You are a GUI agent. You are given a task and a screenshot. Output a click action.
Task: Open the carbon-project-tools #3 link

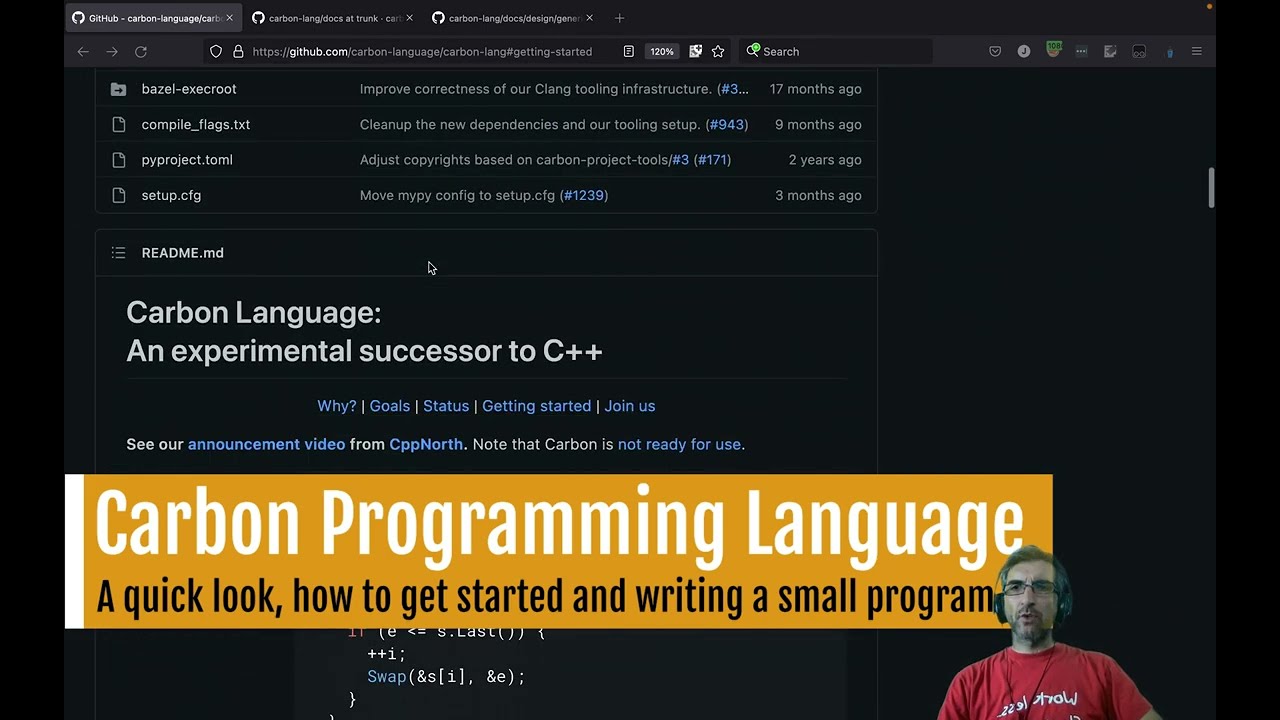(x=680, y=160)
